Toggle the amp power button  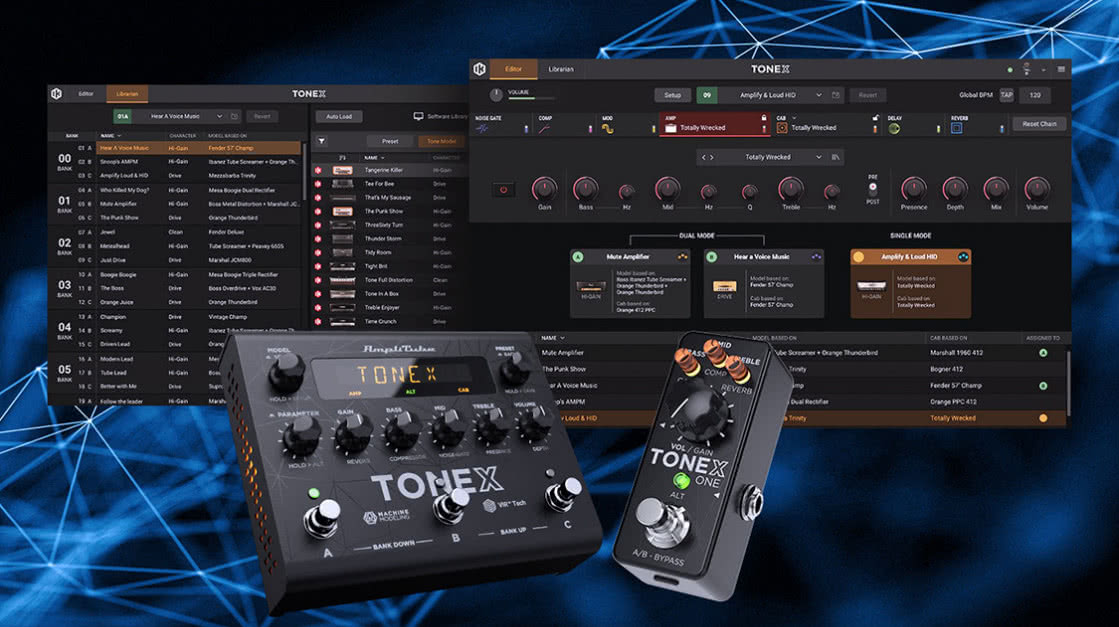[503, 190]
